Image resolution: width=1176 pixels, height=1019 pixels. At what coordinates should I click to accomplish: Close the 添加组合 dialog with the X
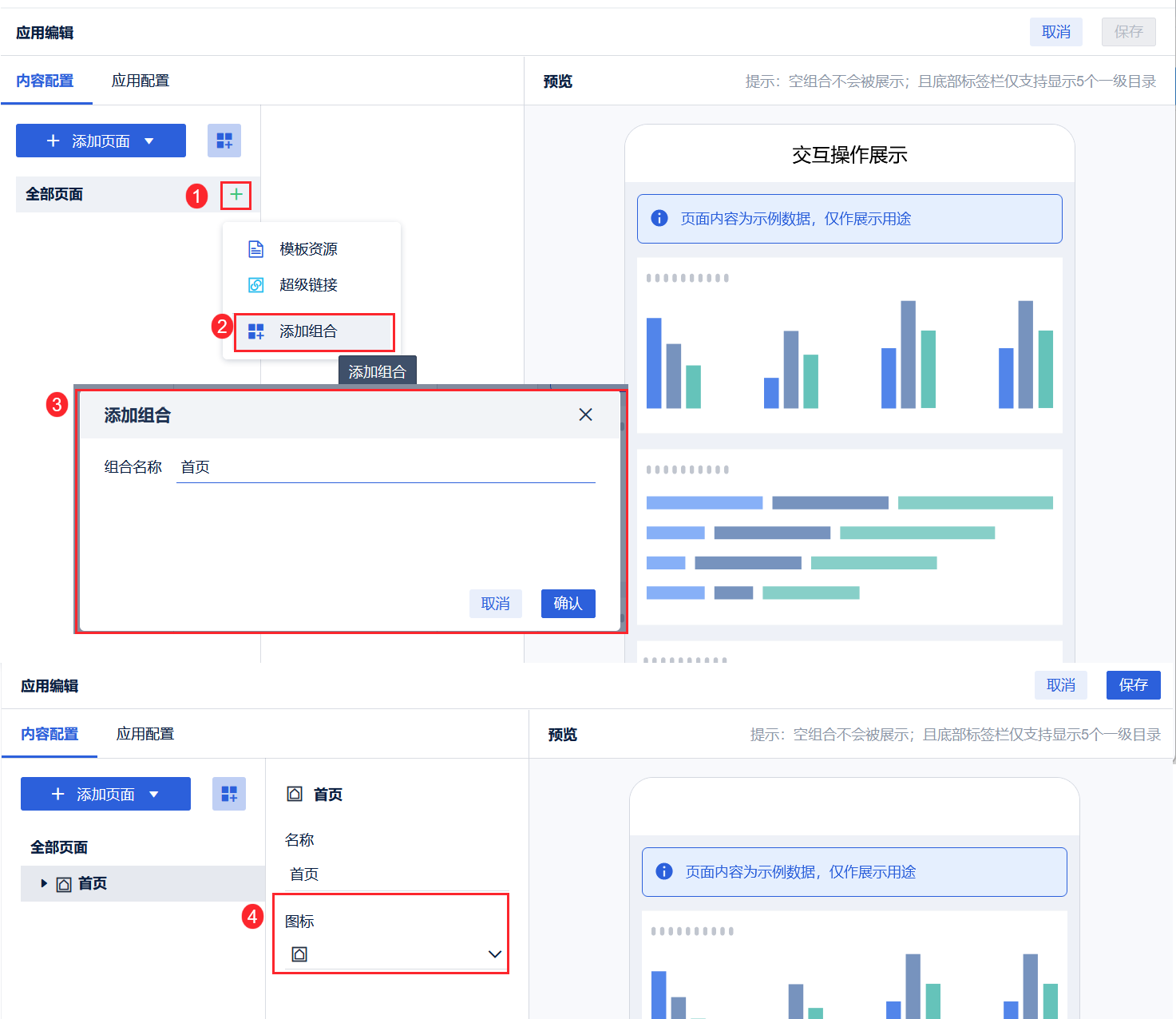pyautogui.click(x=585, y=414)
